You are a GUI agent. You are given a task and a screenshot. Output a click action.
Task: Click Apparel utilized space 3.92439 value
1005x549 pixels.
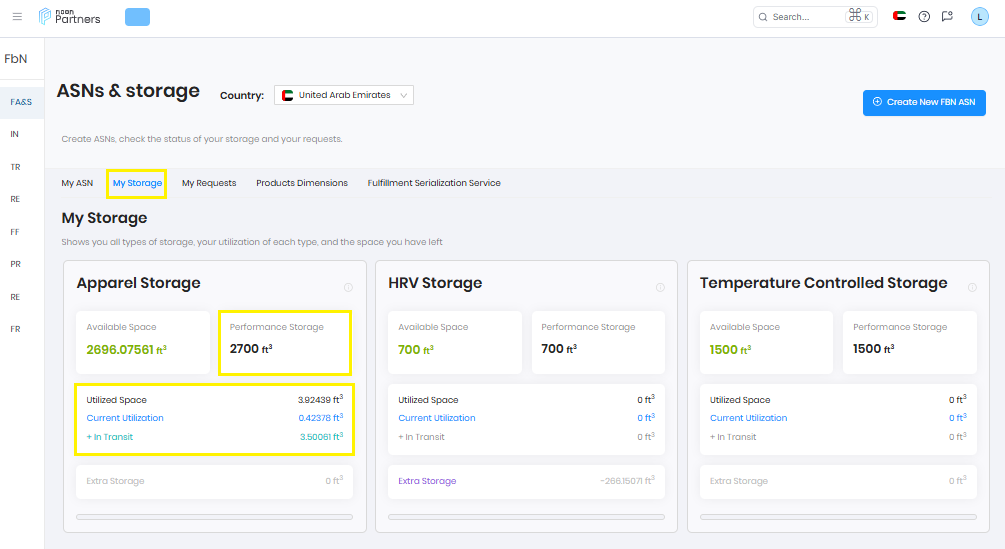pos(320,400)
